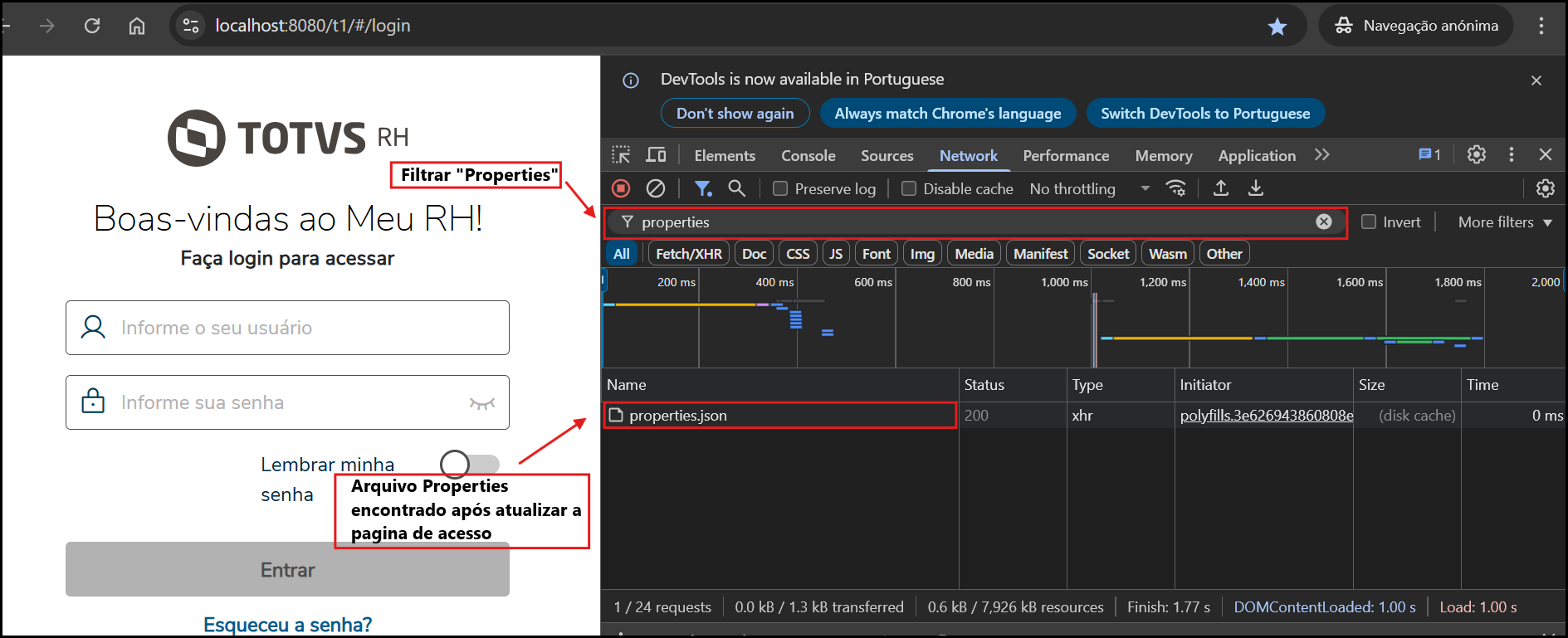
Task: Toggle the device toolbar icon
Action: (656, 155)
